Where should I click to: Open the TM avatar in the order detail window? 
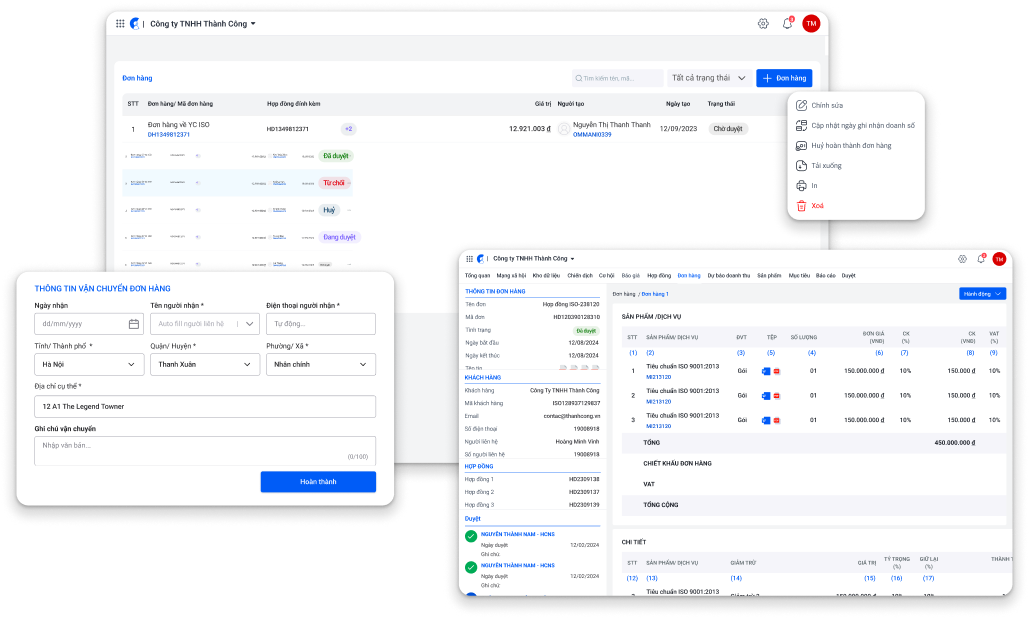pyautogui.click(x=999, y=259)
